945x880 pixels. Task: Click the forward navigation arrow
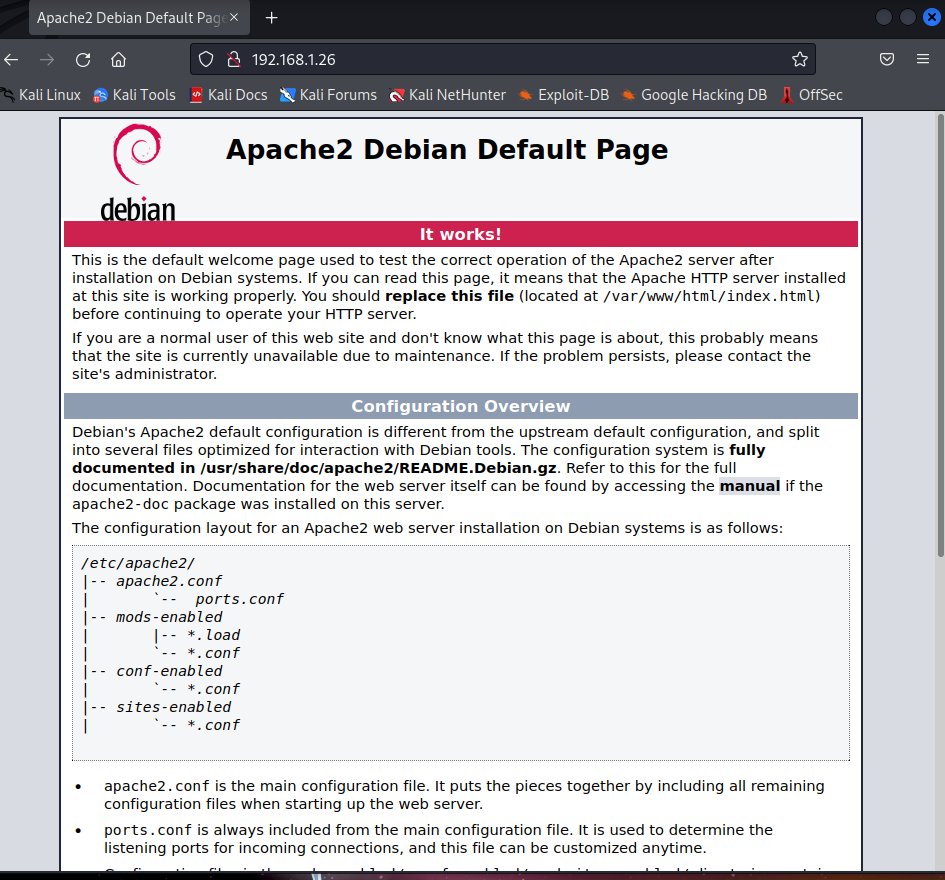tap(46, 60)
